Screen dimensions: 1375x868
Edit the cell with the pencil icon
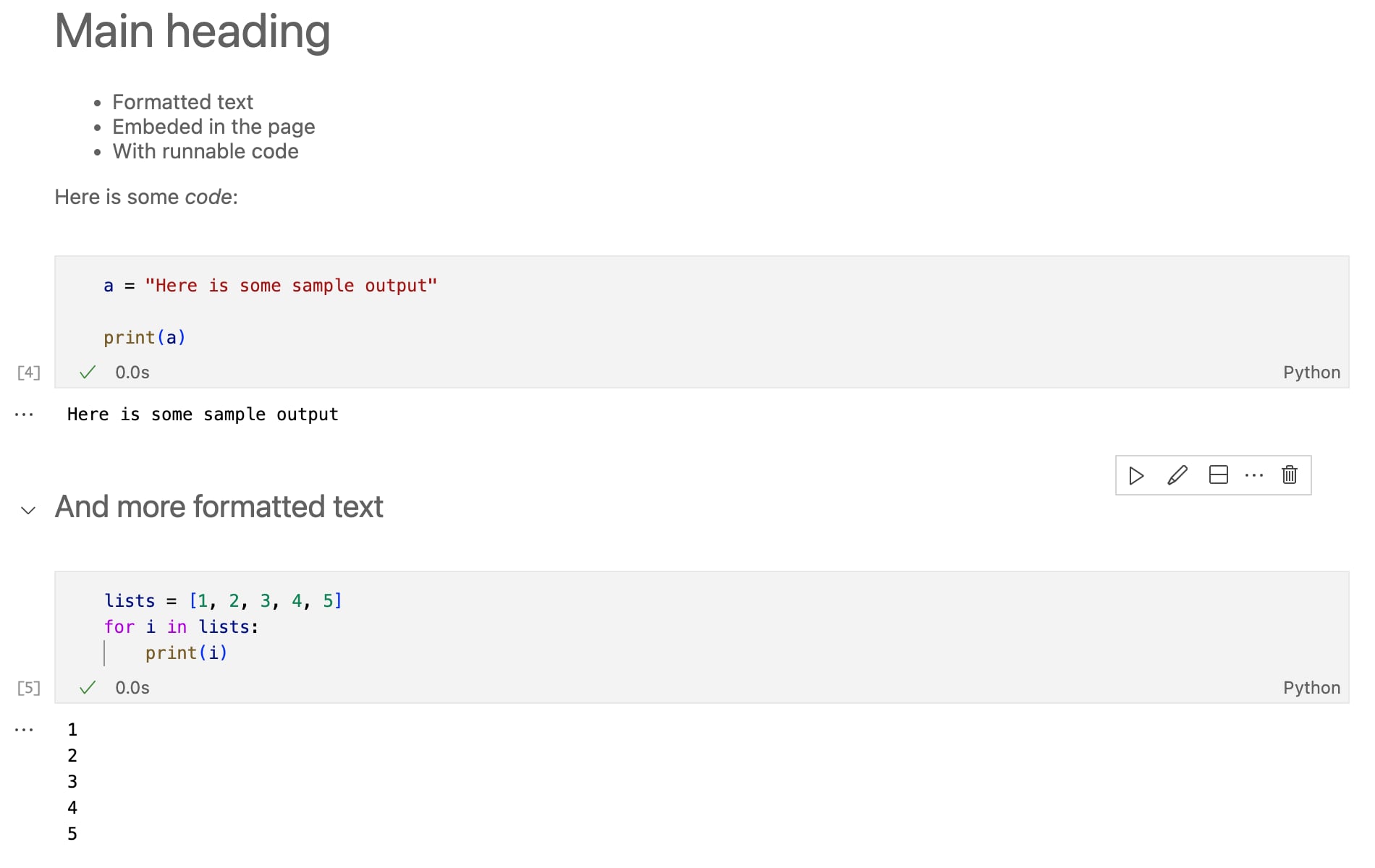pyautogui.click(x=1177, y=475)
